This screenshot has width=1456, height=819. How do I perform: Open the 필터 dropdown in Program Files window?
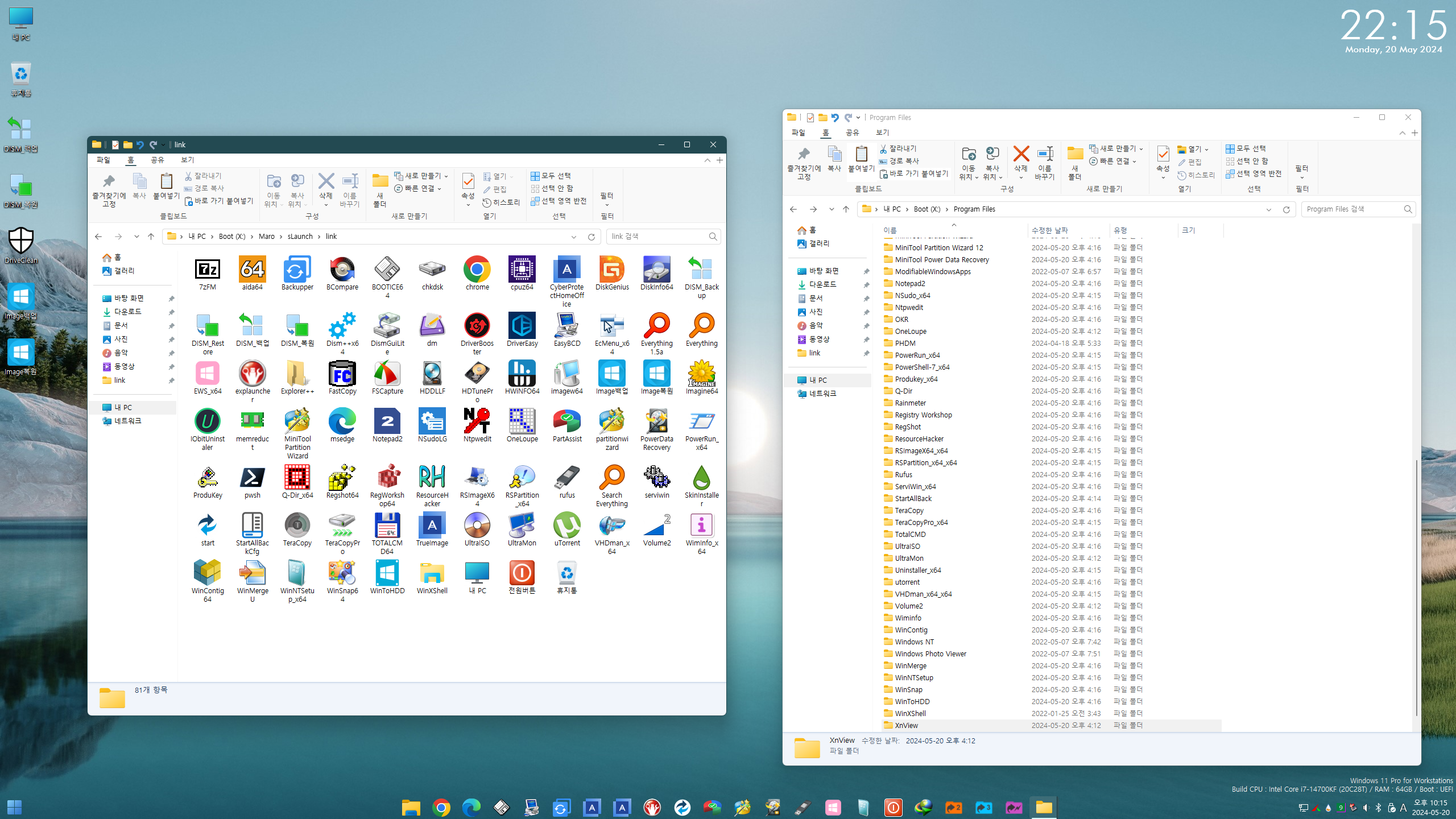coord(1302,171)
